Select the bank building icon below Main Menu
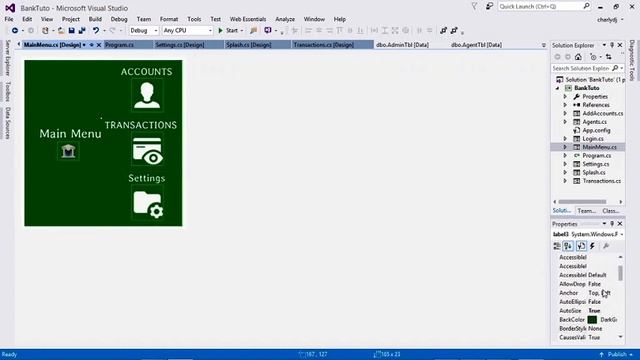640x360 pixels. pos(69,151)
